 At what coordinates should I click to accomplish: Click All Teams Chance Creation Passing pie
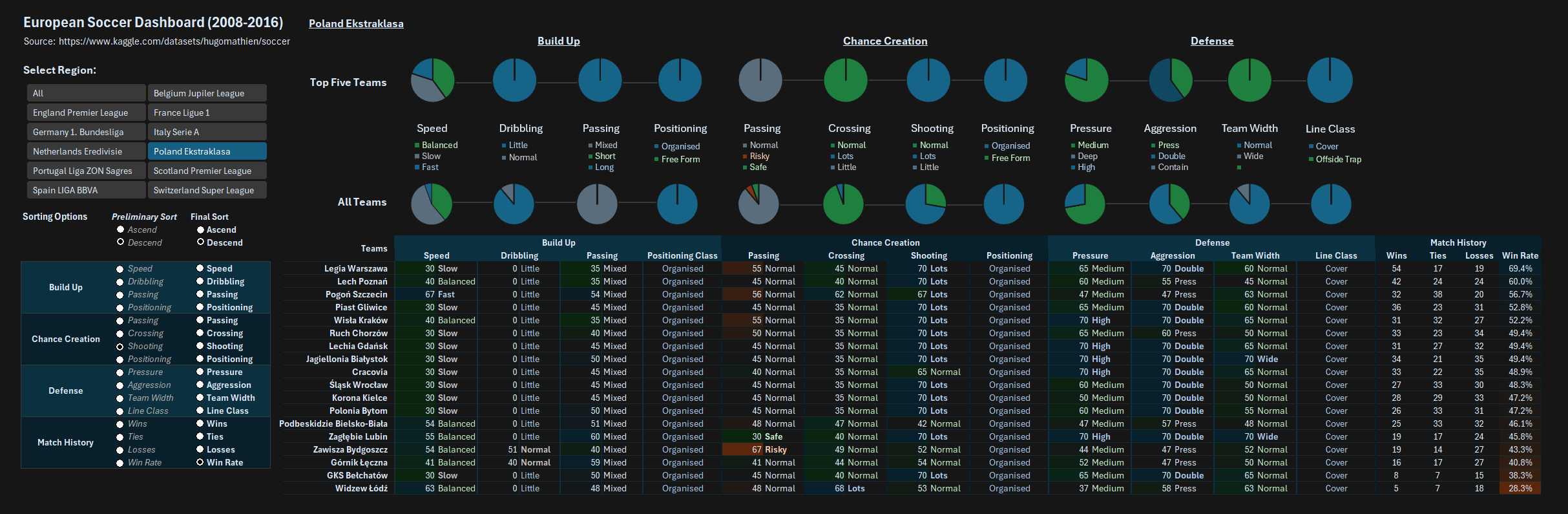coord(758,204)
